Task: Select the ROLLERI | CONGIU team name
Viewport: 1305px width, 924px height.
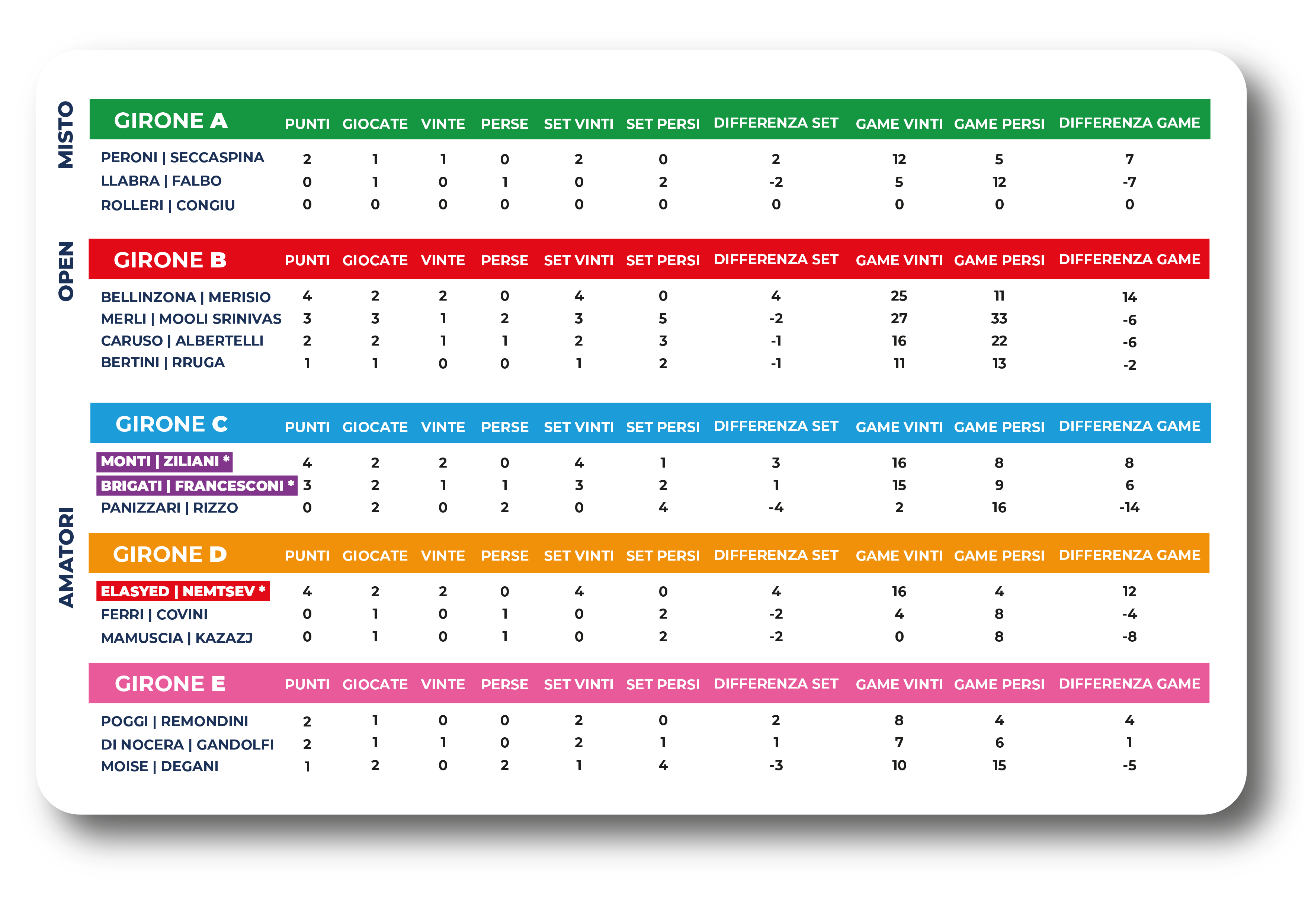Action: (x=168, y=205)
